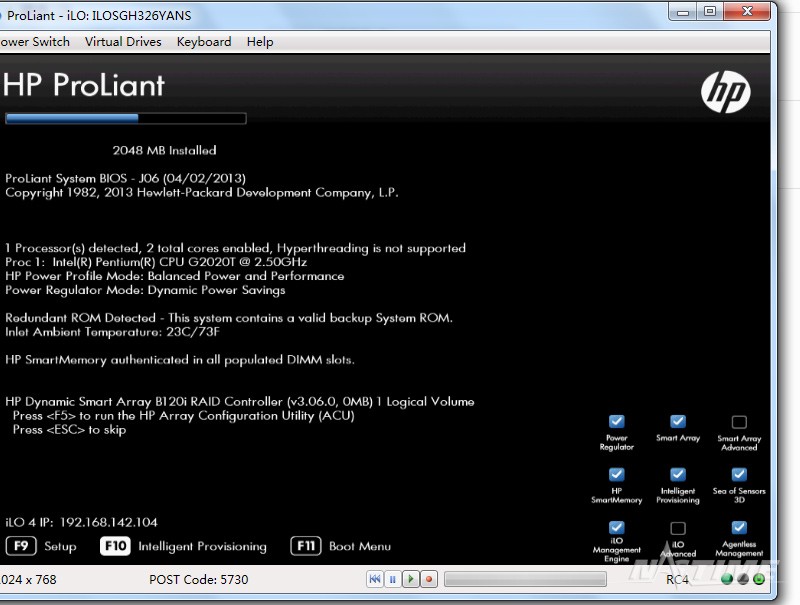Click the Power Regulator Mode line
The image size is (800, 605).
click(x=145, y=290)
